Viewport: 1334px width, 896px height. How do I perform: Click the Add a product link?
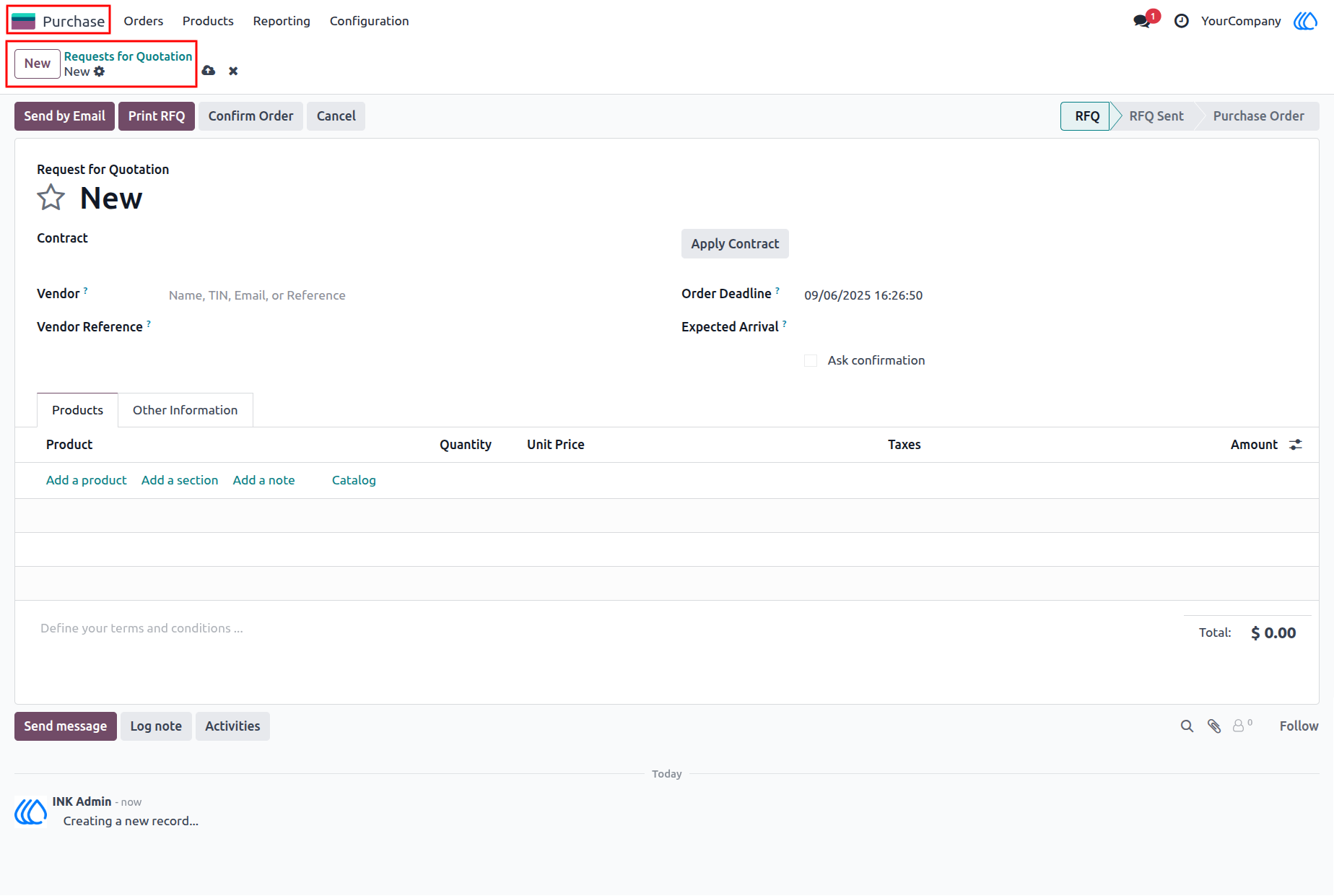[x=87, y=480]
